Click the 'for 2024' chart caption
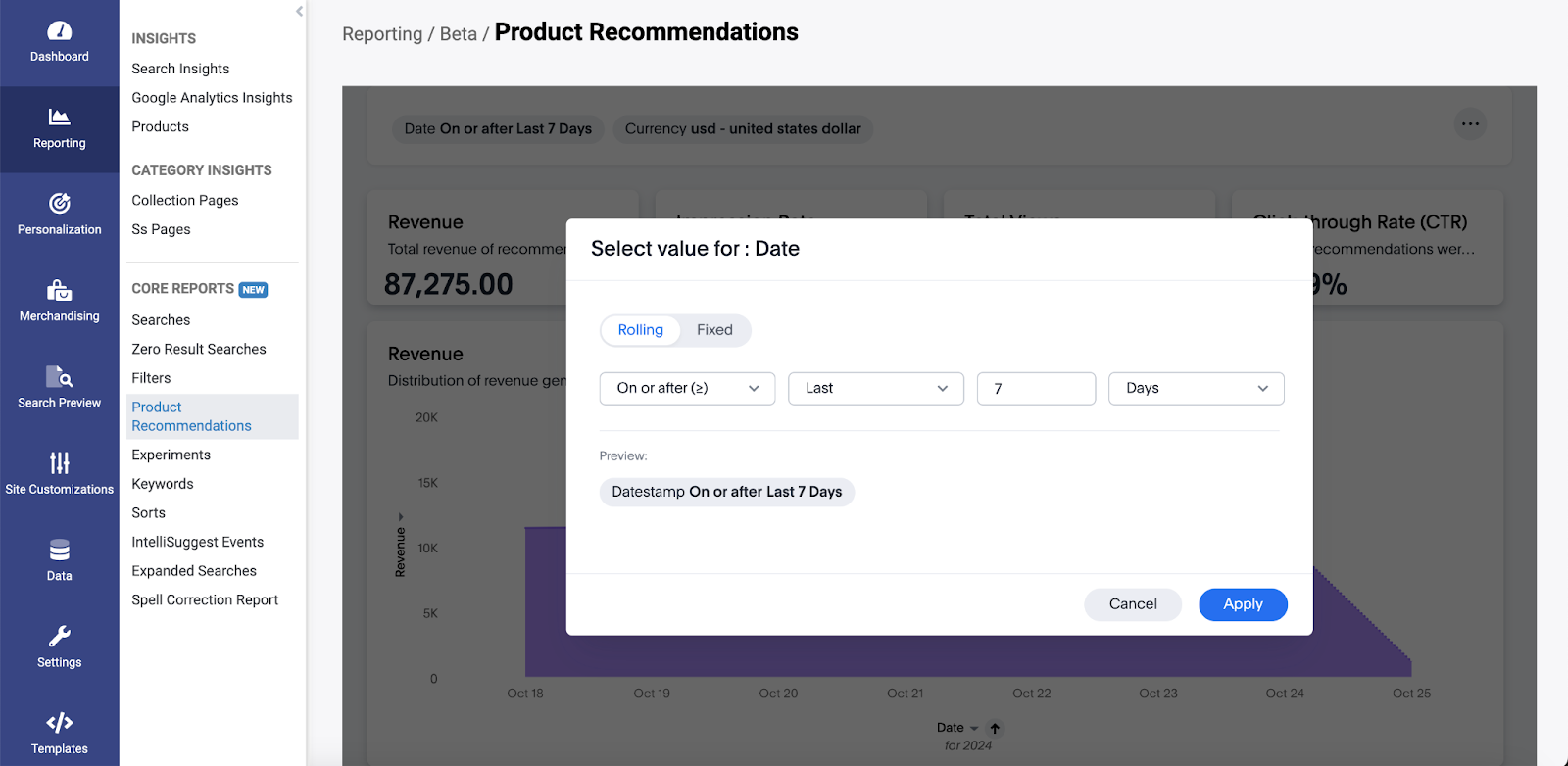 coord(968,746)
